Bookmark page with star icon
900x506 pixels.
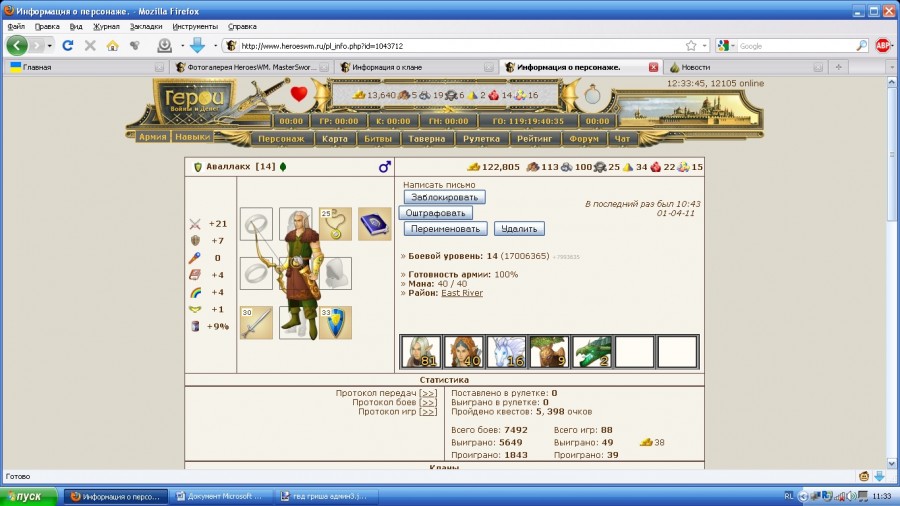[x=691, y=46]
